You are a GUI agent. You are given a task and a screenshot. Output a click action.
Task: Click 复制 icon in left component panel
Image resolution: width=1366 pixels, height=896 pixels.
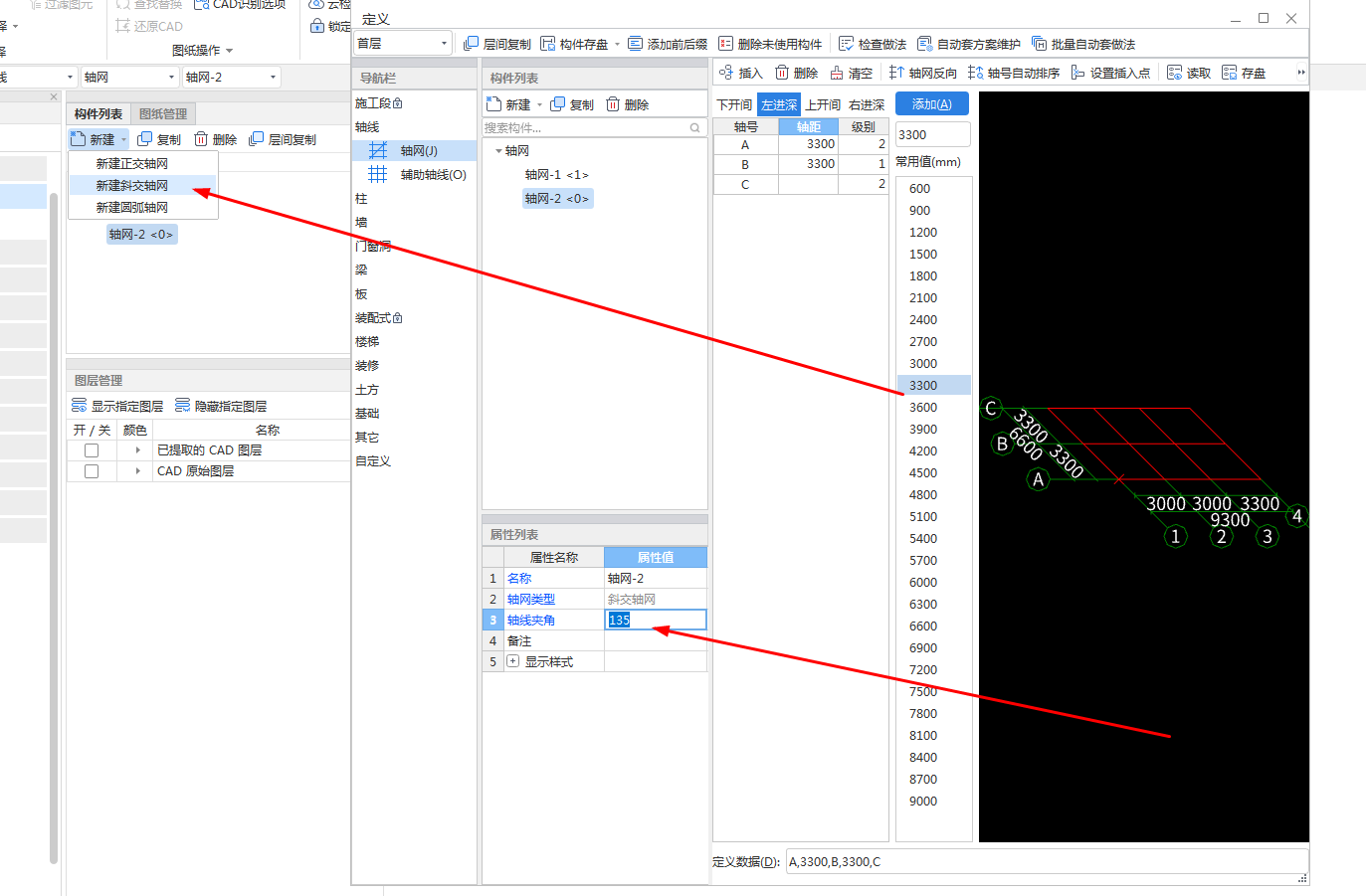pyautogui.click(x=145, y=139)
